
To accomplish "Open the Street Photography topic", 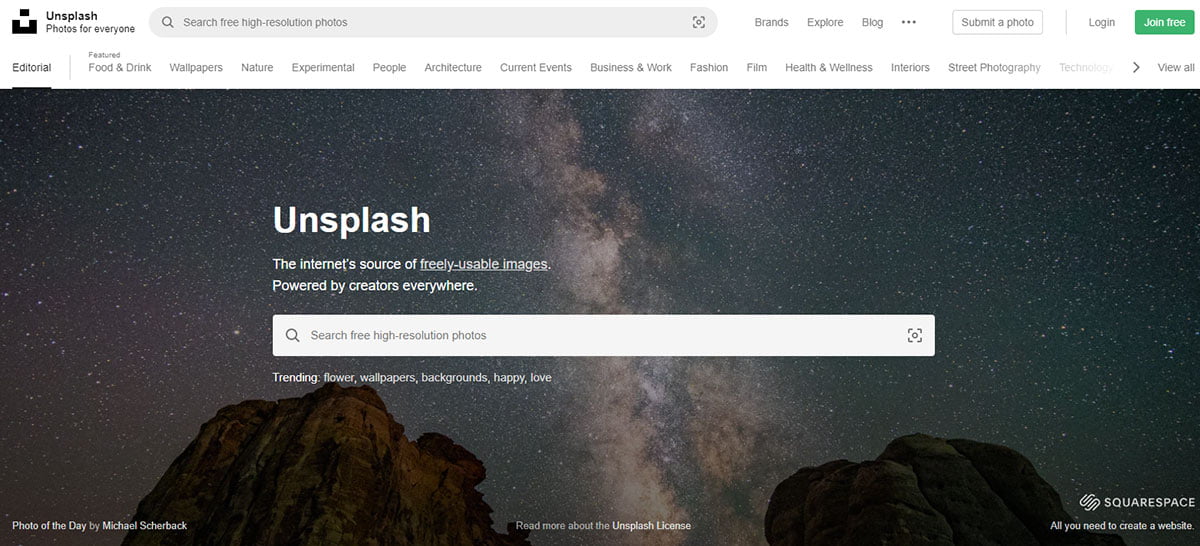I will click(x=994, y=68).
